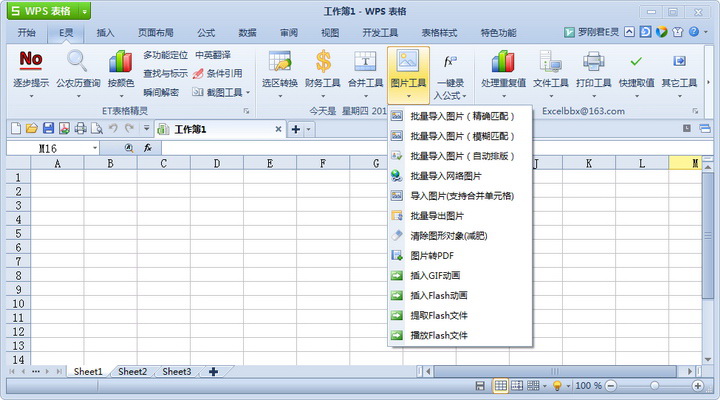Click zoom out minus button

coord(611,386)
